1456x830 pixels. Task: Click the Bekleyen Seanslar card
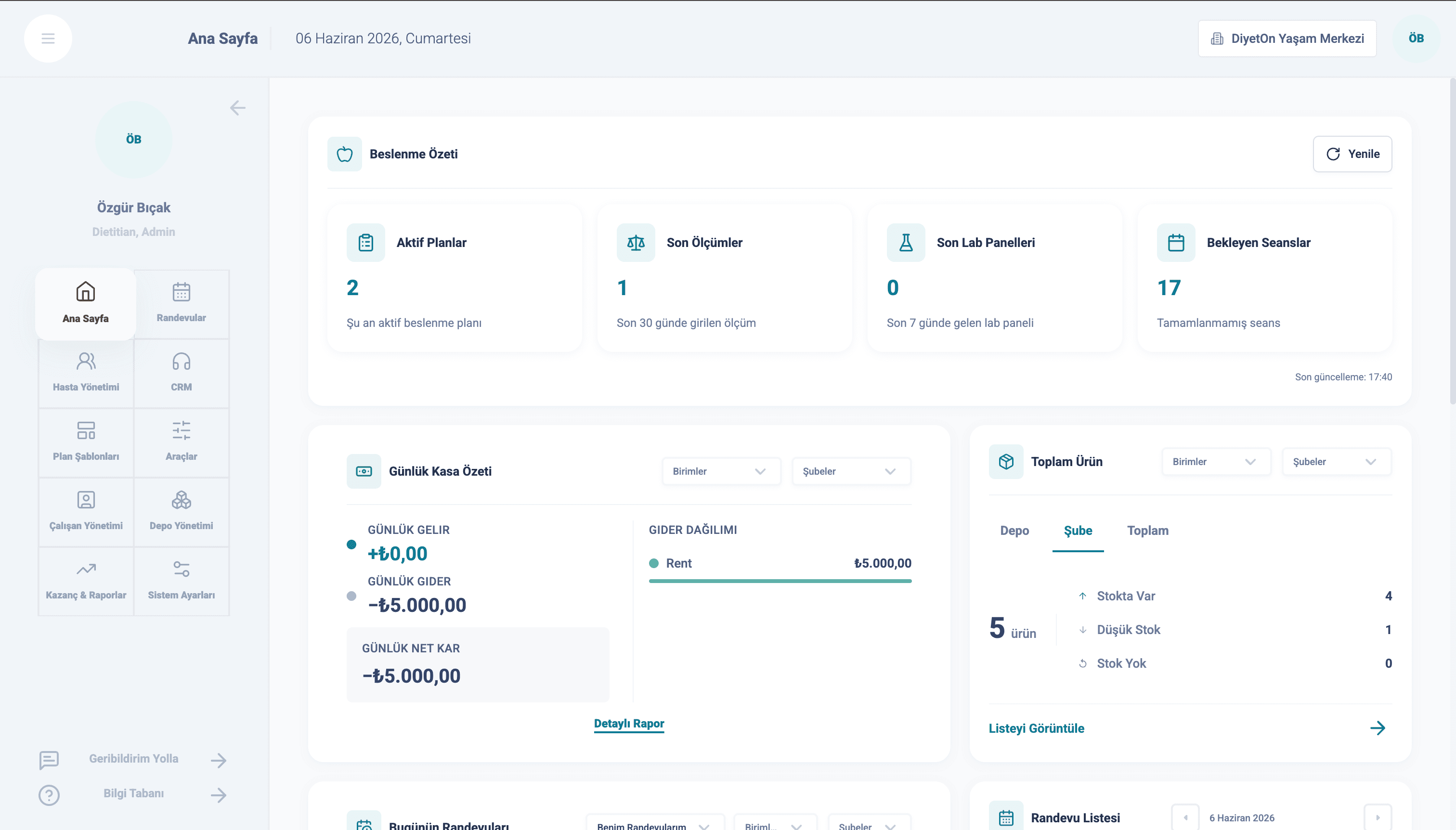1264,278
